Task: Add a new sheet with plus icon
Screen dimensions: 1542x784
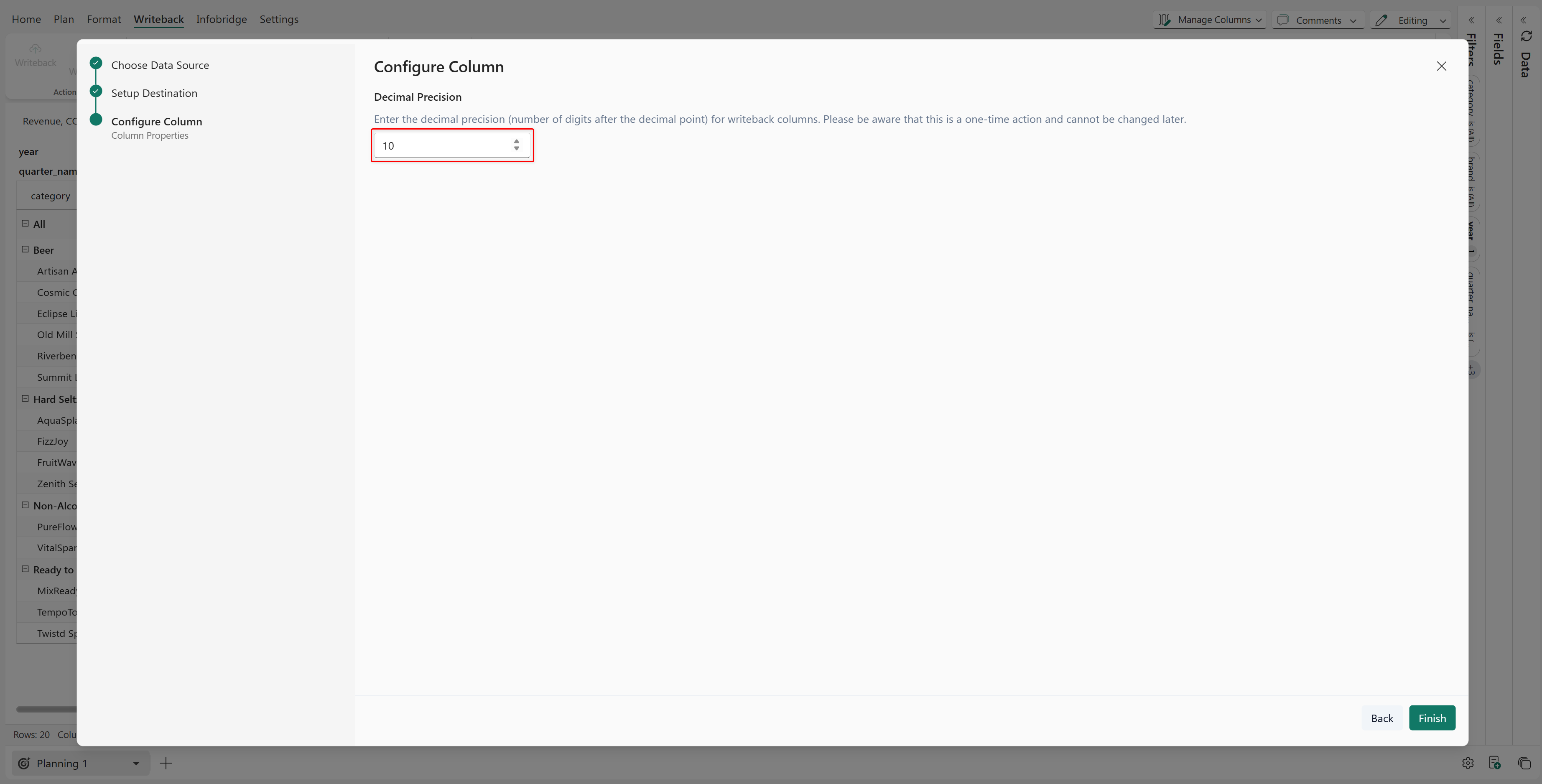Action: pyautogui.click(x=166, y=762)
